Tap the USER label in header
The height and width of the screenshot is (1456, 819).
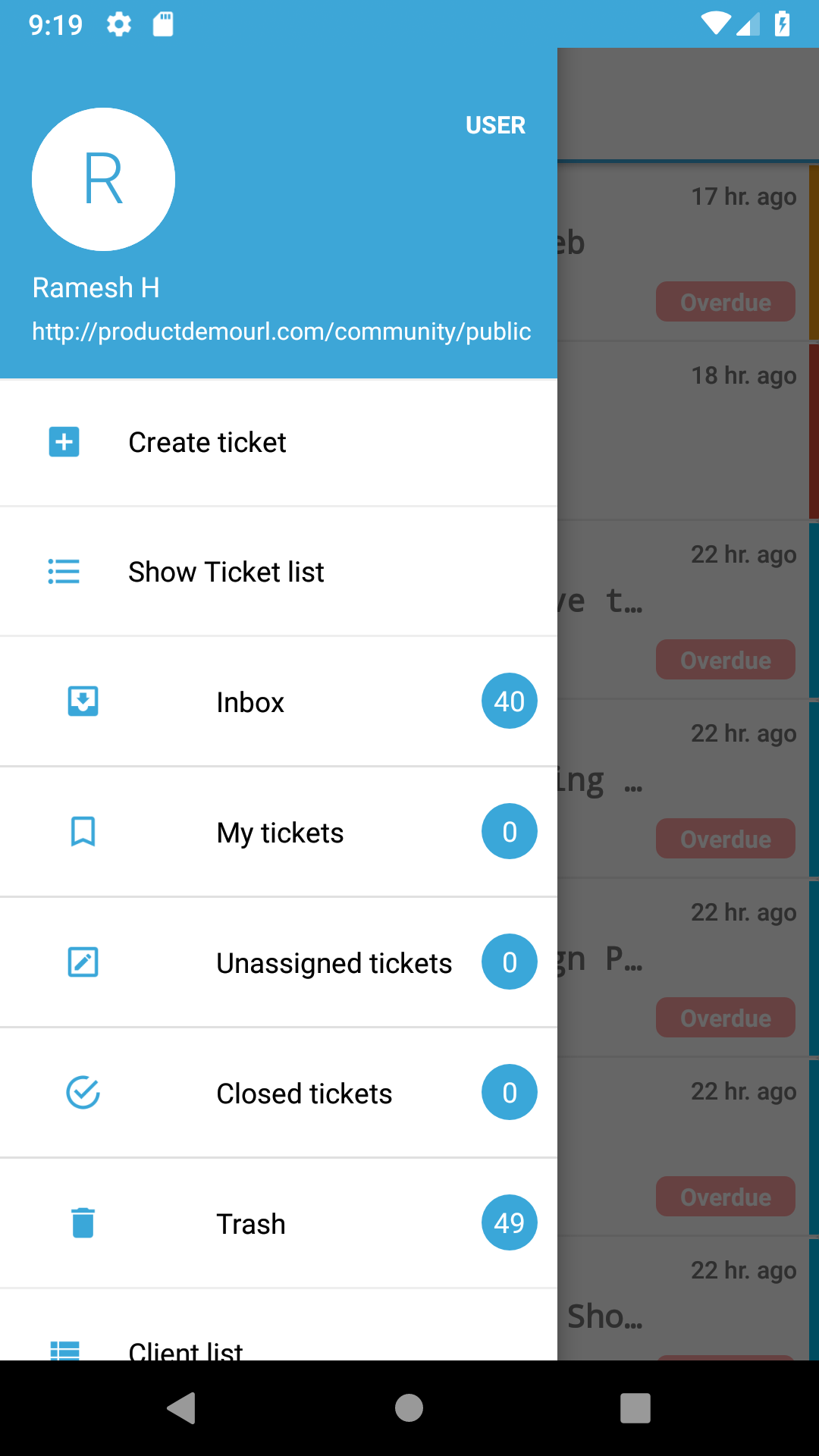pos(495,125)
